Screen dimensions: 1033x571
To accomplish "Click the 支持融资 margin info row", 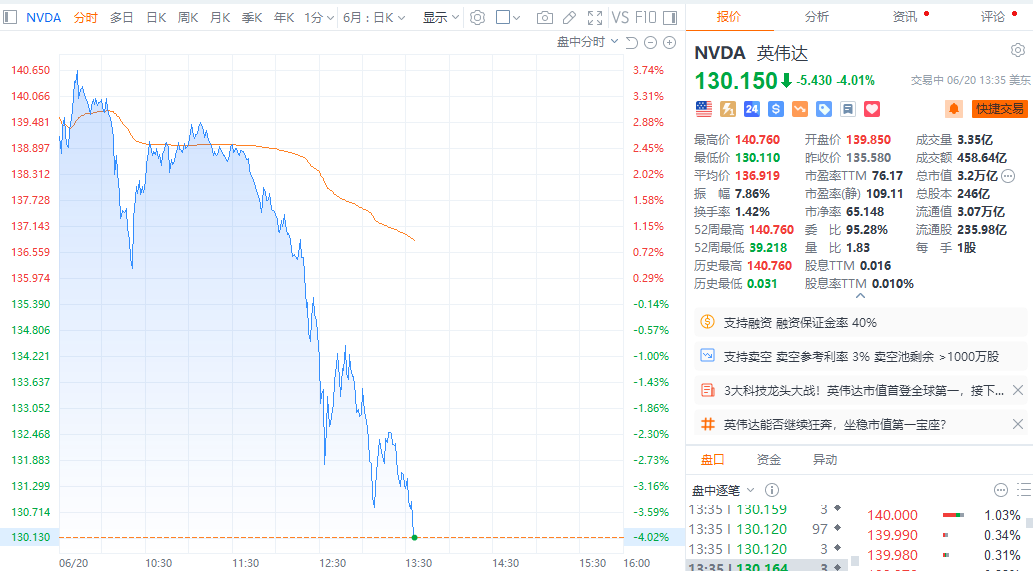I will pos(860,323).
